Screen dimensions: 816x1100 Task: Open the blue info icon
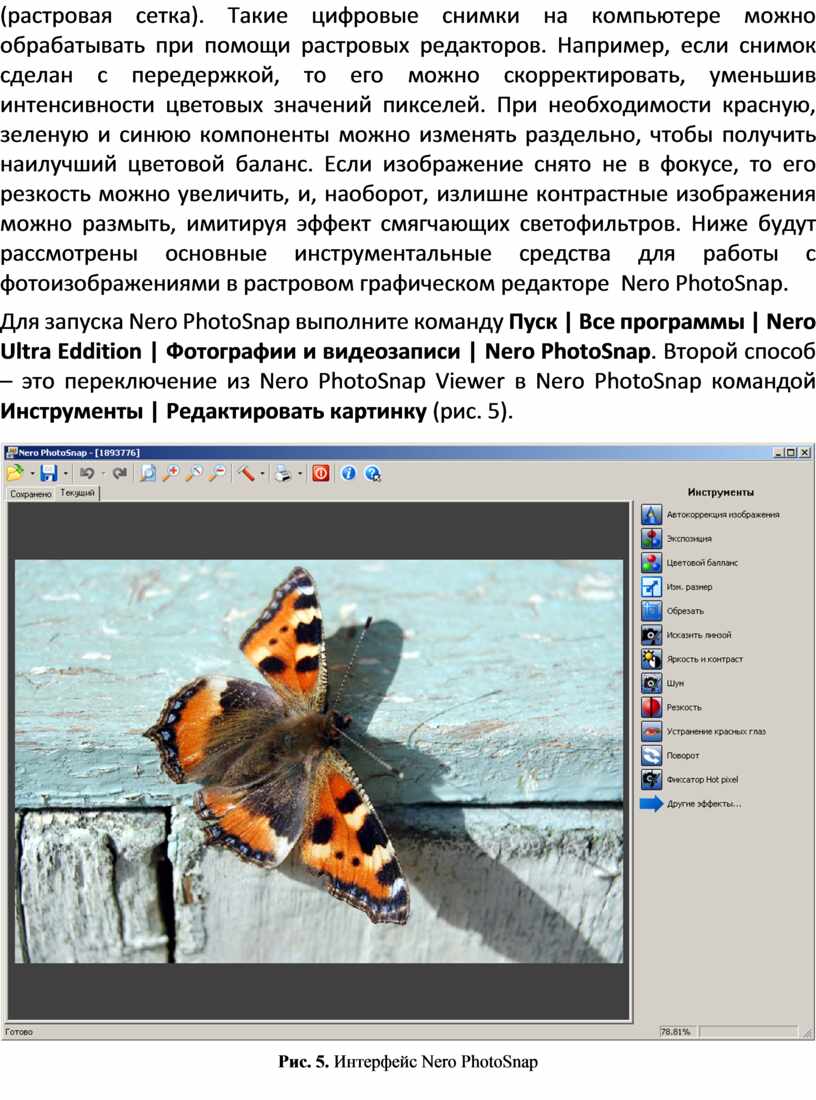pos(348,473)
